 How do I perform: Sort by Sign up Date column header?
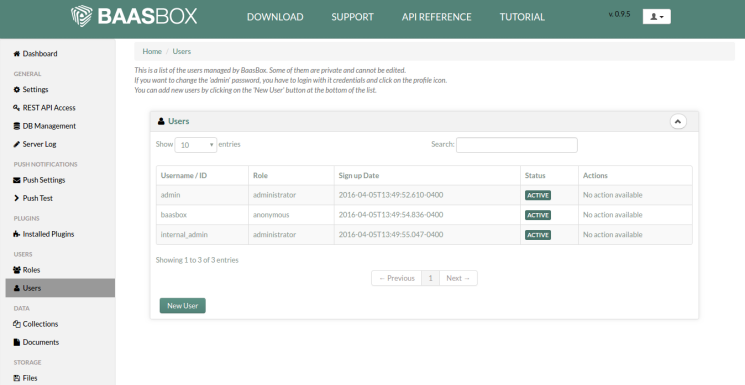427,175
